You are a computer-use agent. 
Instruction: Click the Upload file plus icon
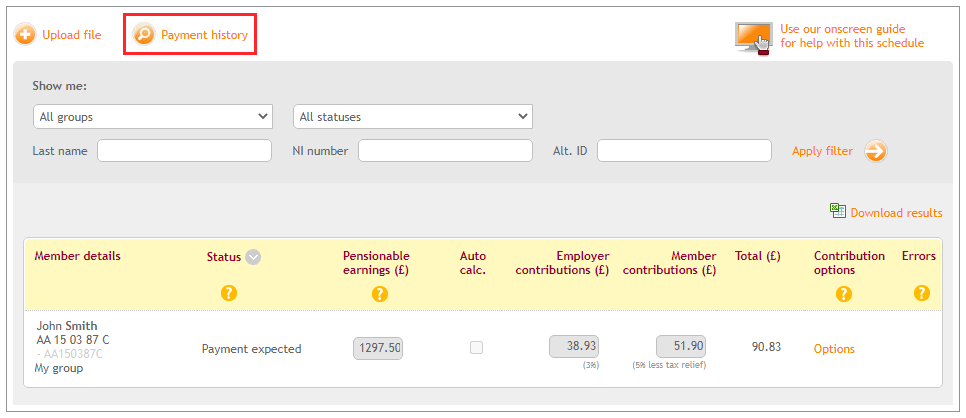click(25, 35)
